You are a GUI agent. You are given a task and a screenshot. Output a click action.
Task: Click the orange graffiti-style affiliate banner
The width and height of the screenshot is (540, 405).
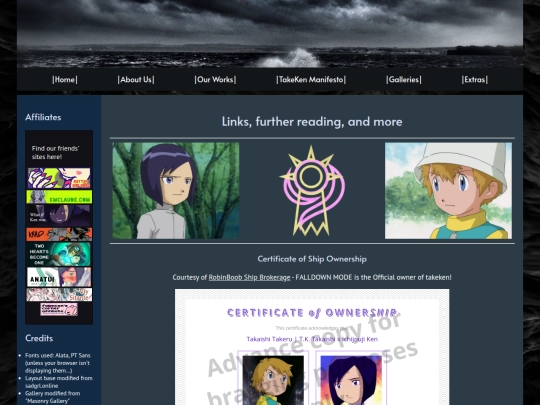pyautogui.click(x=59, y=234)
